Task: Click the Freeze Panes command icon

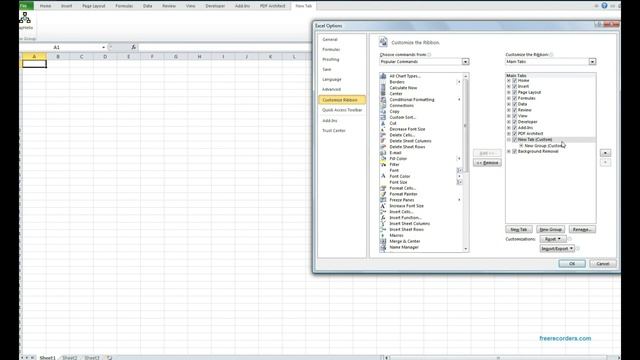Action: pos(383,200)
